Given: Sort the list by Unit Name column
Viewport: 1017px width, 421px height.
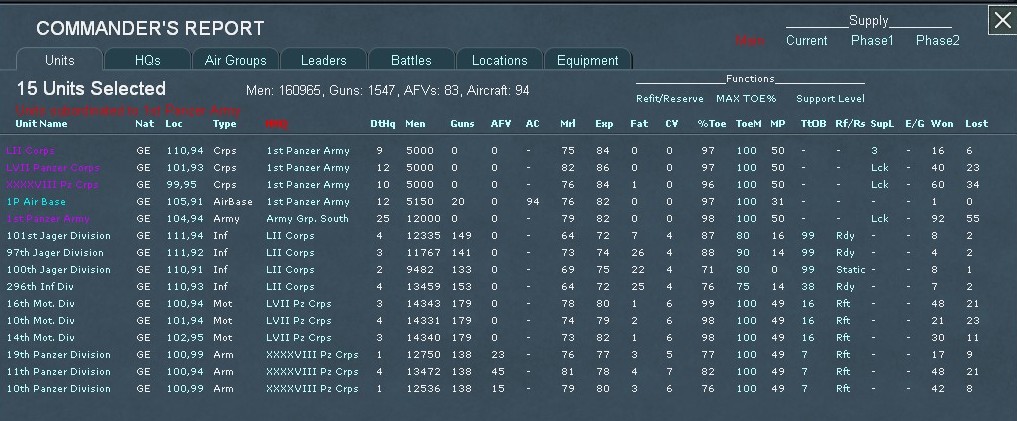Looking at the screenshot, I should (x=37, y=124).
